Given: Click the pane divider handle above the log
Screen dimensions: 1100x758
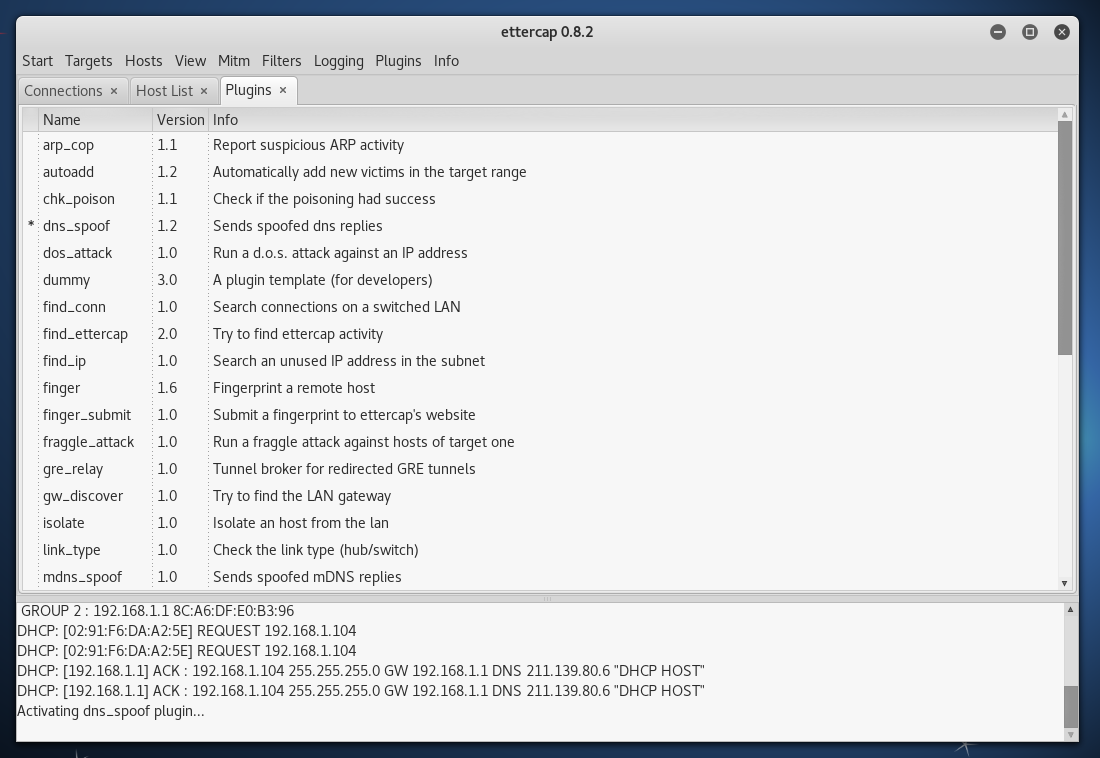Looking at the screenshot, I should tap(547, 599).
